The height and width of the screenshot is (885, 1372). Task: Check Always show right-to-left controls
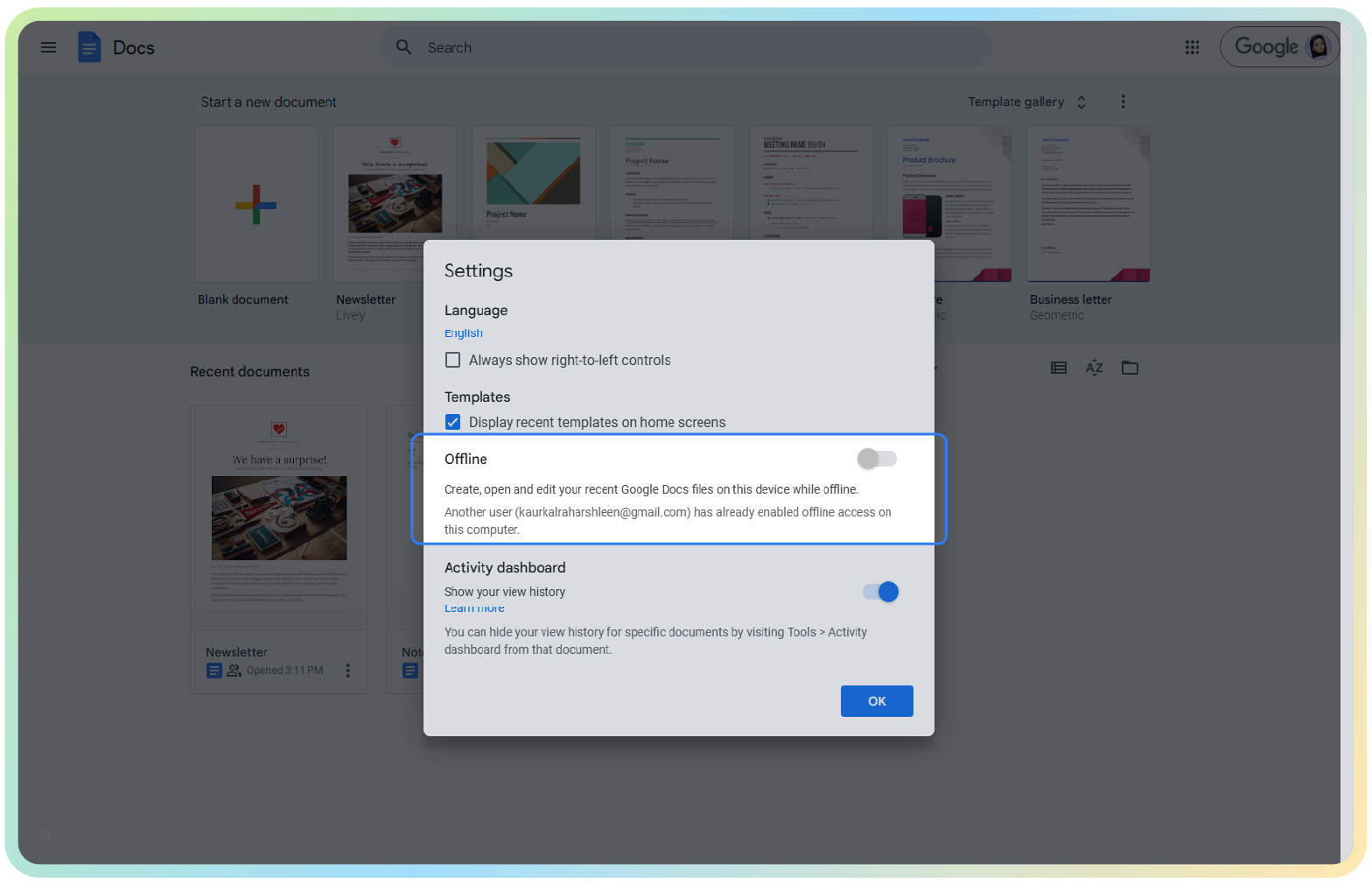(x=452, y=360)
